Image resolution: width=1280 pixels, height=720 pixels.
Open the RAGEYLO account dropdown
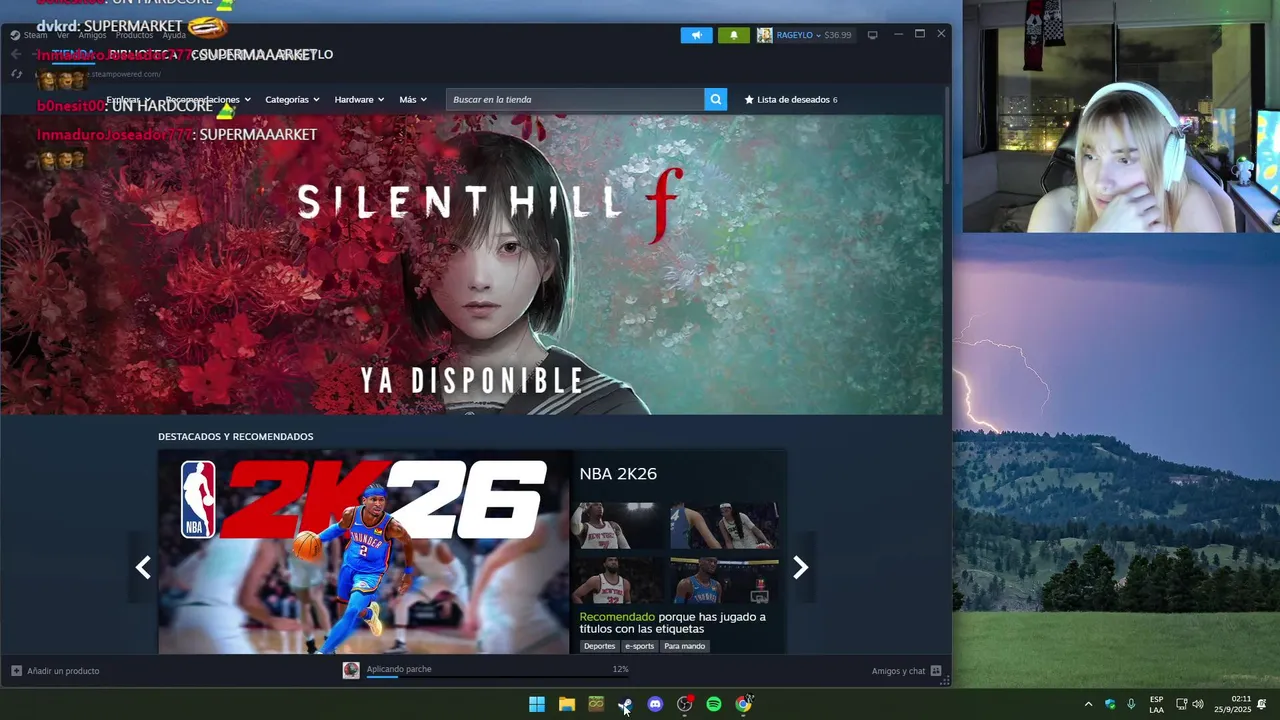(797, 35)
